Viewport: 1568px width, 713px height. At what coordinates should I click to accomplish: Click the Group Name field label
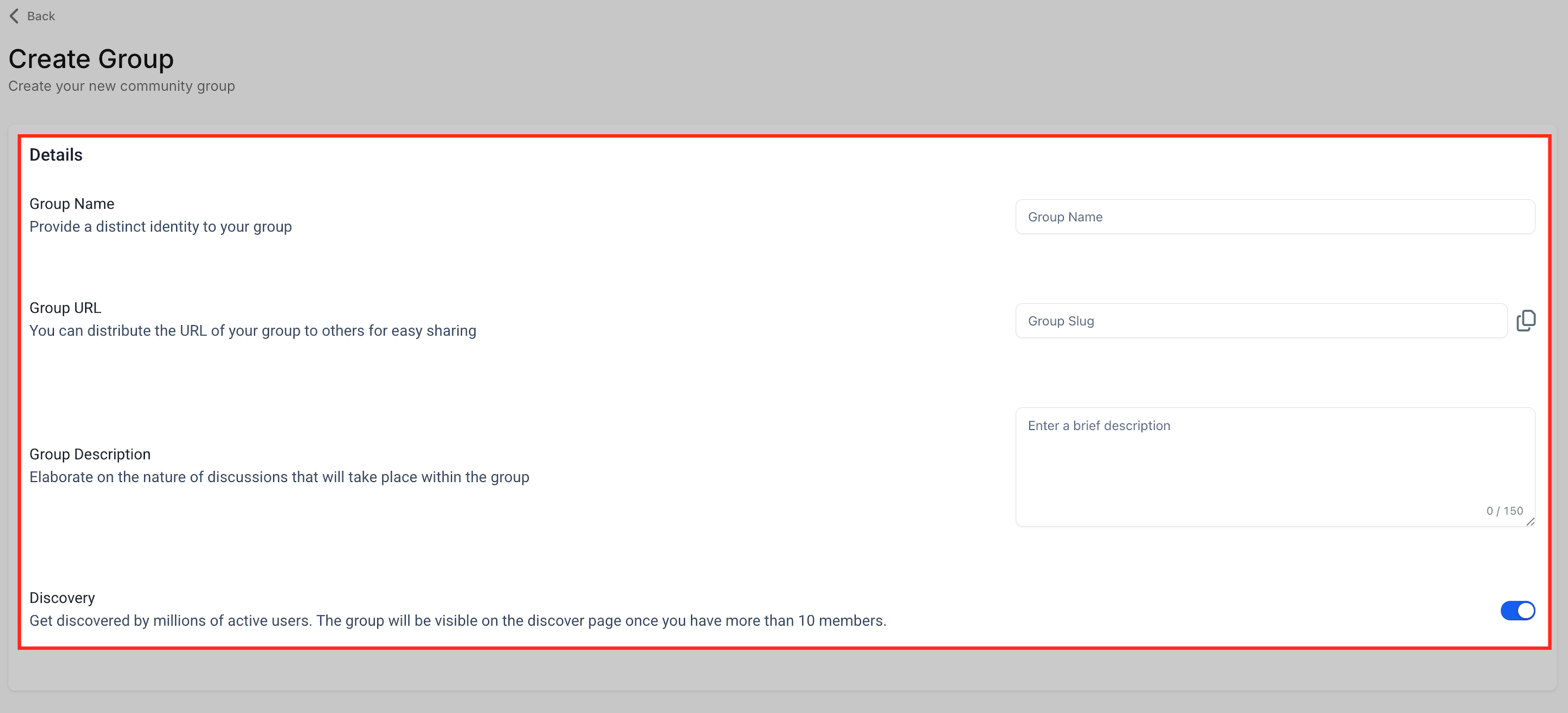tap(72, 203)
